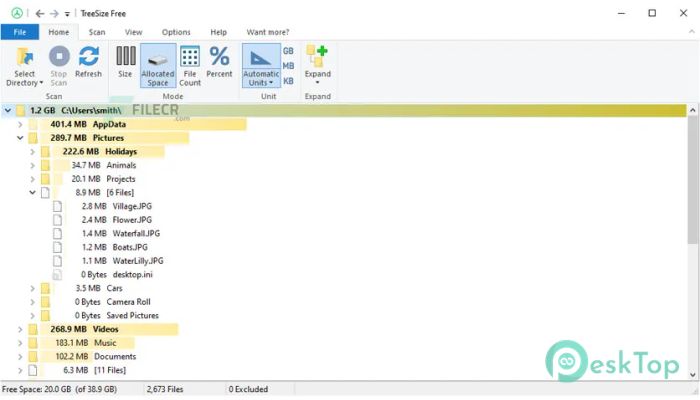The image size is (700, 400).
Task: Click the Documents folder icon
Action: [33, 357]
